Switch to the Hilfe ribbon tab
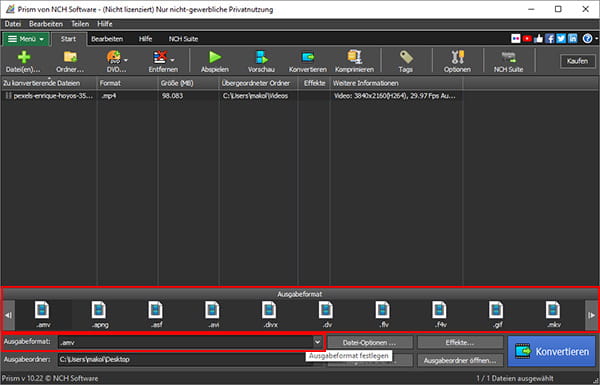600x385 pixels. (x=145, y=39)
